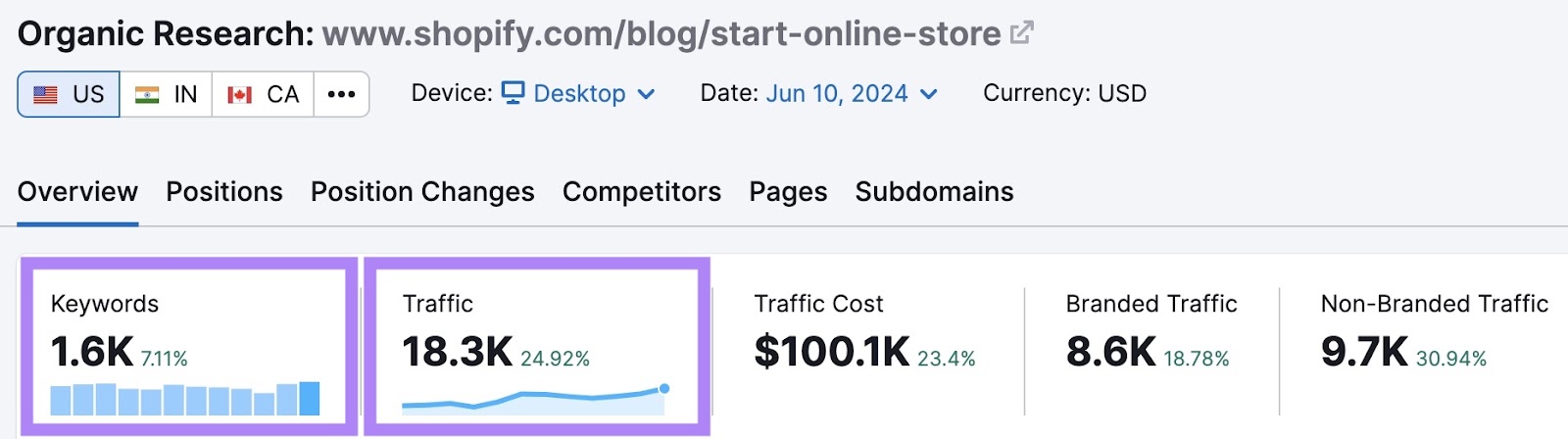
Task: Click the chevron next to the date
Action: click(929, 94)
